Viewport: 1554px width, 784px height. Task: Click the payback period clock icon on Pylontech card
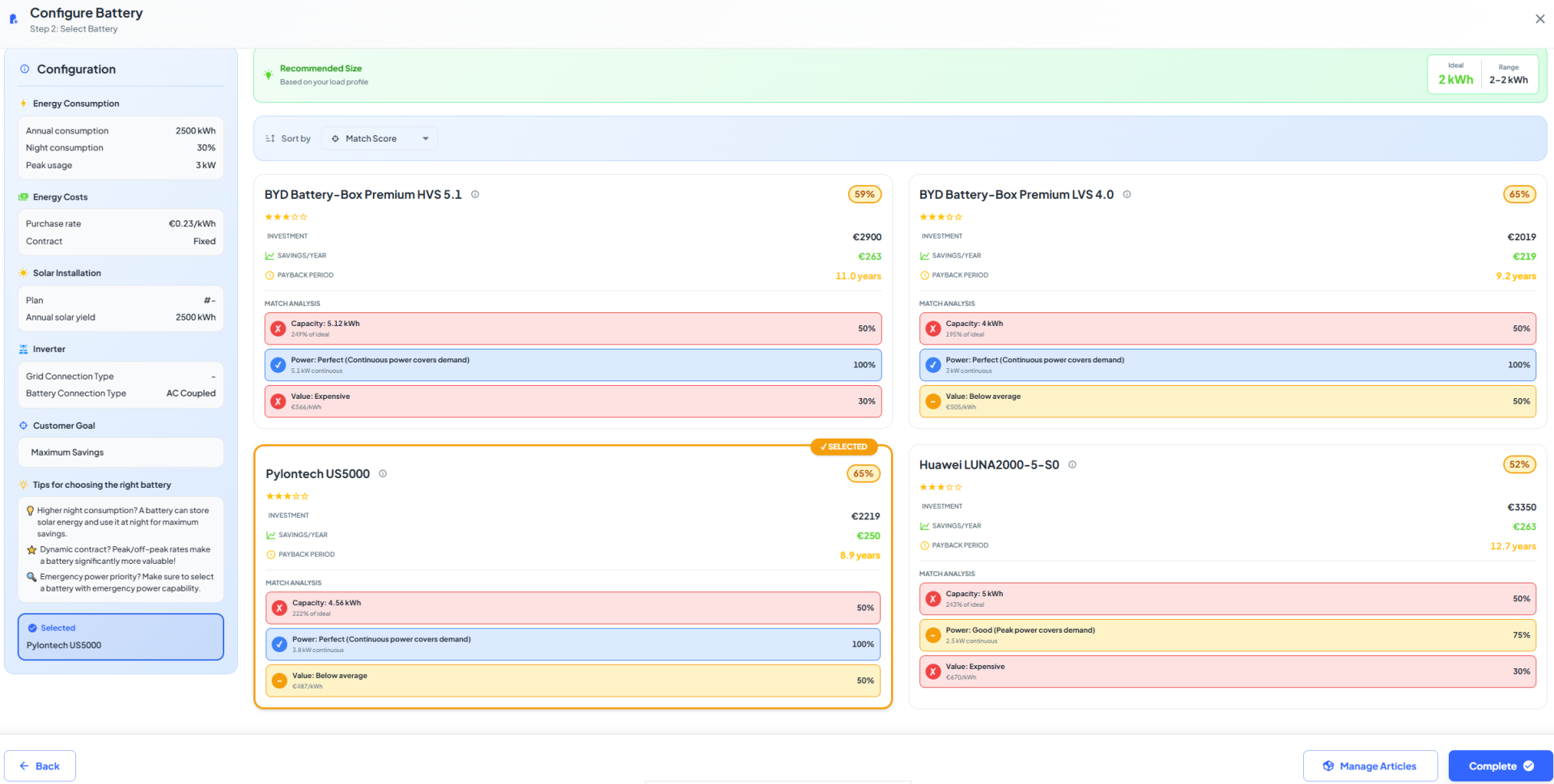(x=271, y=554)
